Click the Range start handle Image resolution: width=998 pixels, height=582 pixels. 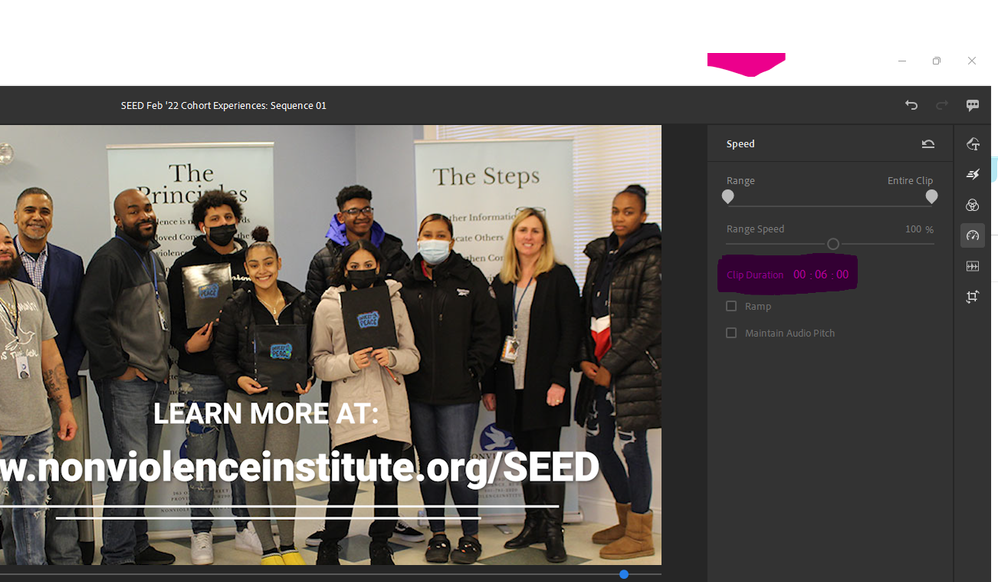click(x=728, y=197)
